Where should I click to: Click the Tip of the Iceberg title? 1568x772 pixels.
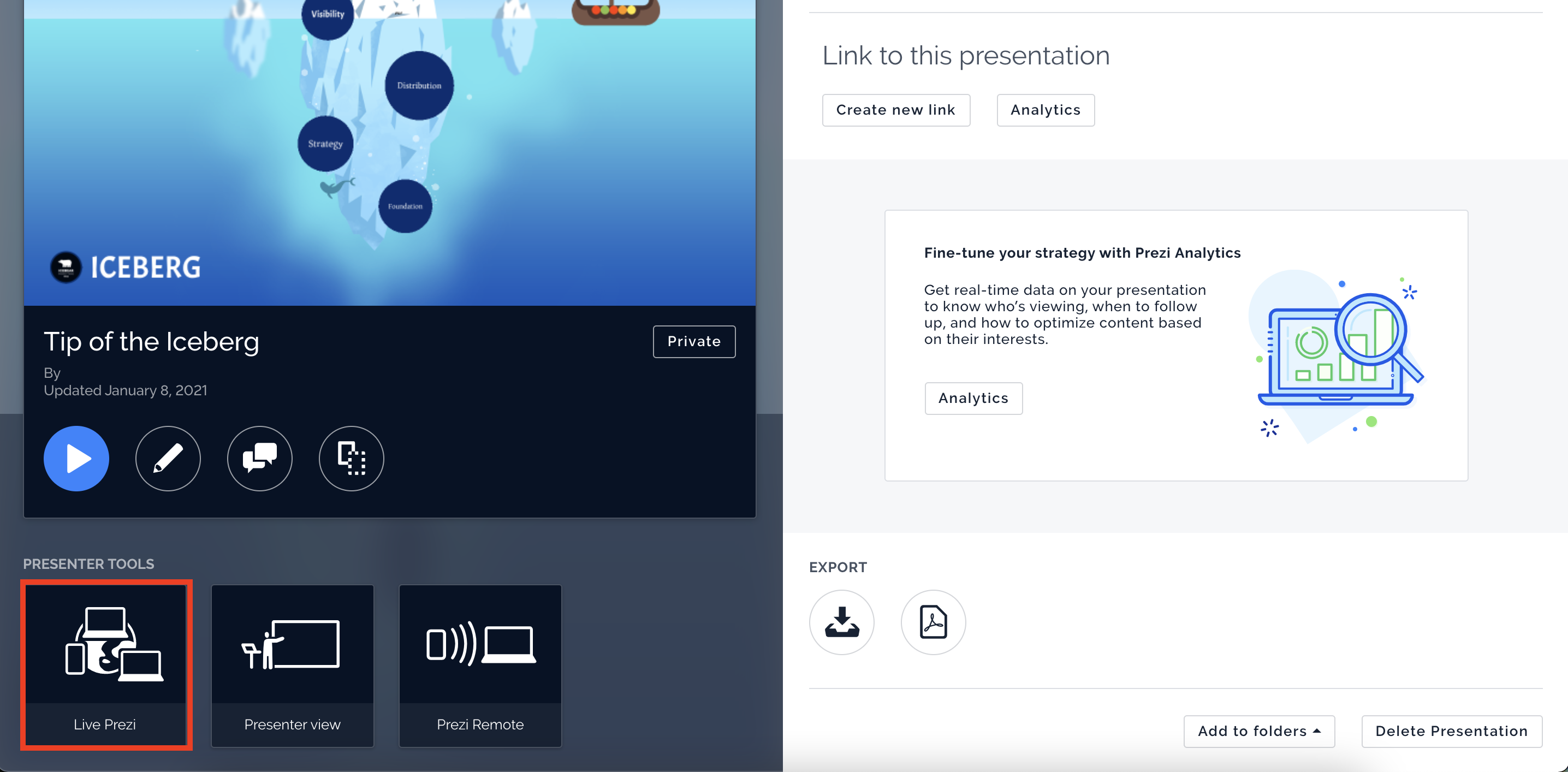152,342
